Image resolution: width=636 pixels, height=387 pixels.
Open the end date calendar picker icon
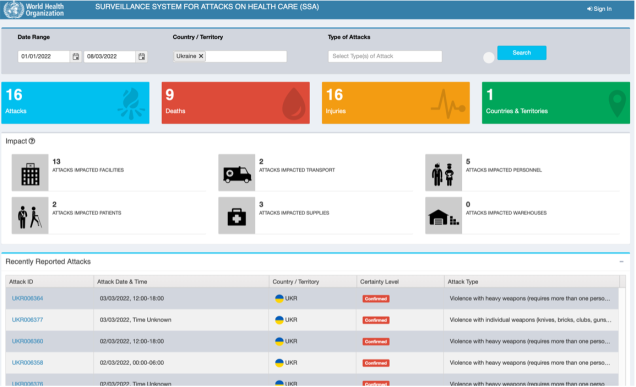pyautogui.click(x=142, y=56)
